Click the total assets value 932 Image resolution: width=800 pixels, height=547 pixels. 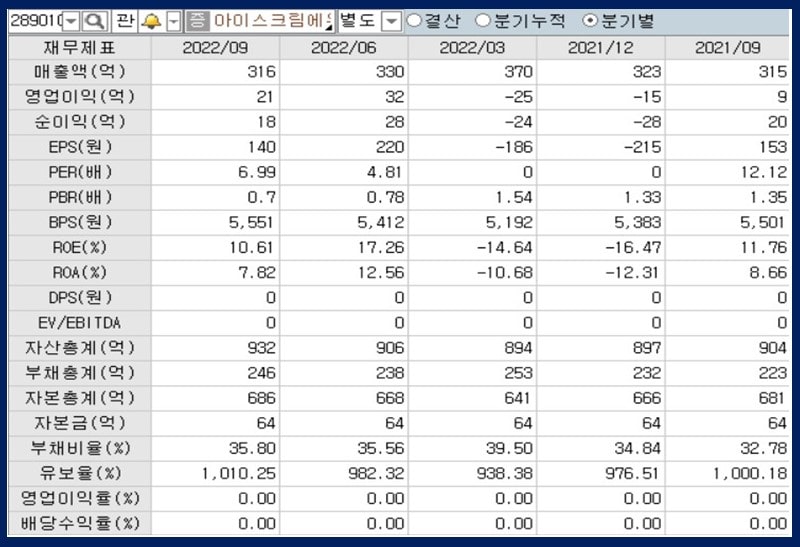pos(262,348)
